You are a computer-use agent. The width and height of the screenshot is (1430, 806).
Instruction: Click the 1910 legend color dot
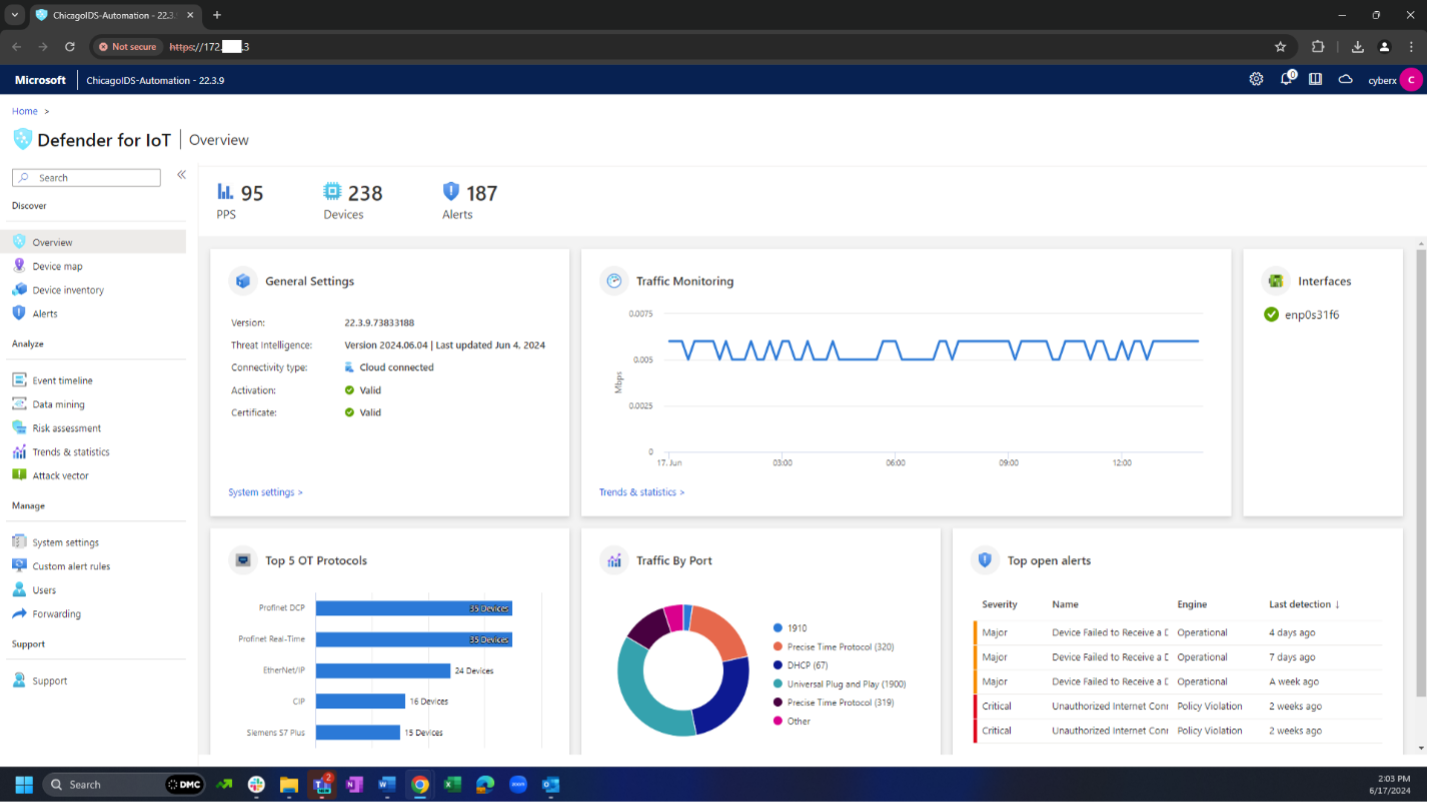click(x=777, y=628)
